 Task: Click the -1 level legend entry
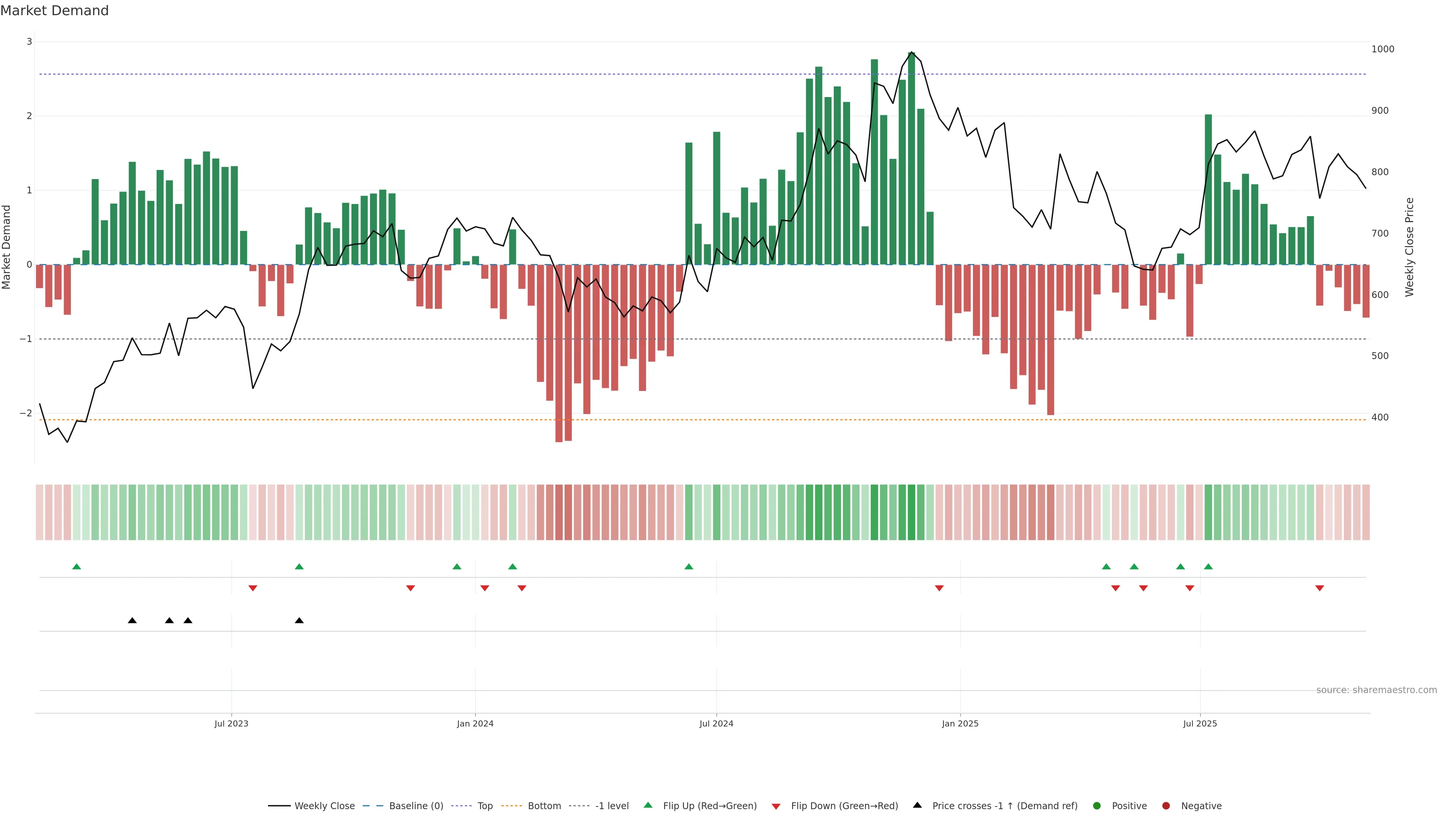[x=612, y=806]
